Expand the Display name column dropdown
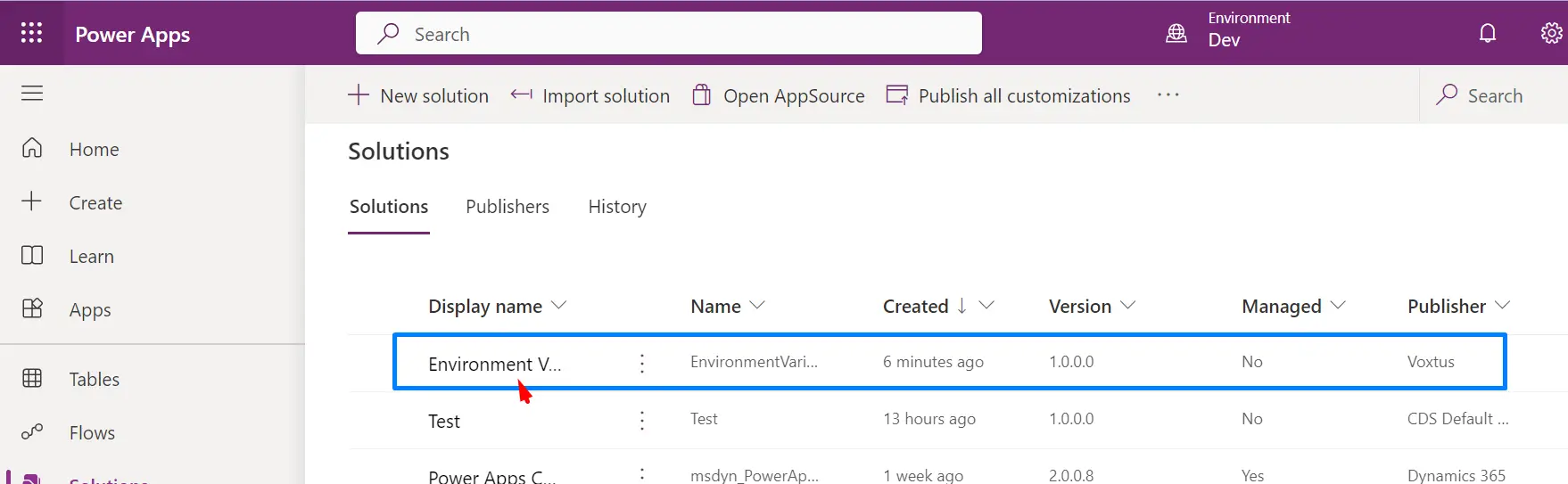The image size is (1568, 484). 559,305
